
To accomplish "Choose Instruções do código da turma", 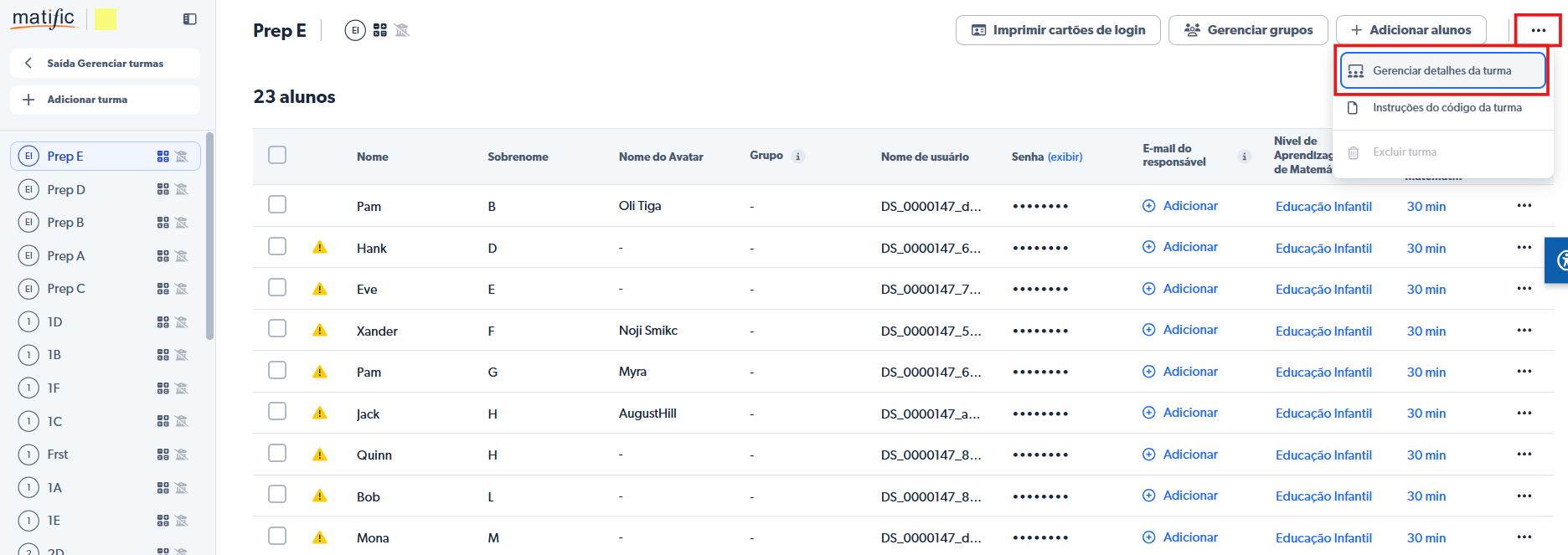I will (1447, 108).
